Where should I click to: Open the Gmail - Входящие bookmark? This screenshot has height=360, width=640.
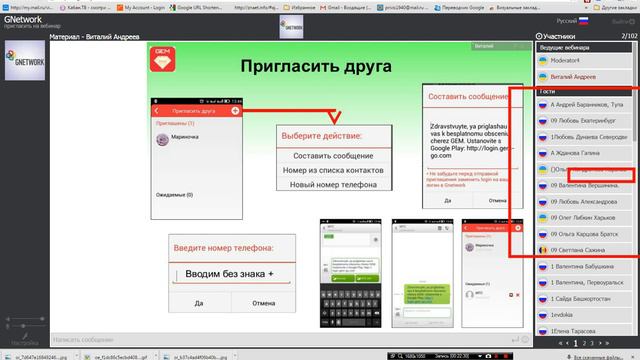click(345, 7)
